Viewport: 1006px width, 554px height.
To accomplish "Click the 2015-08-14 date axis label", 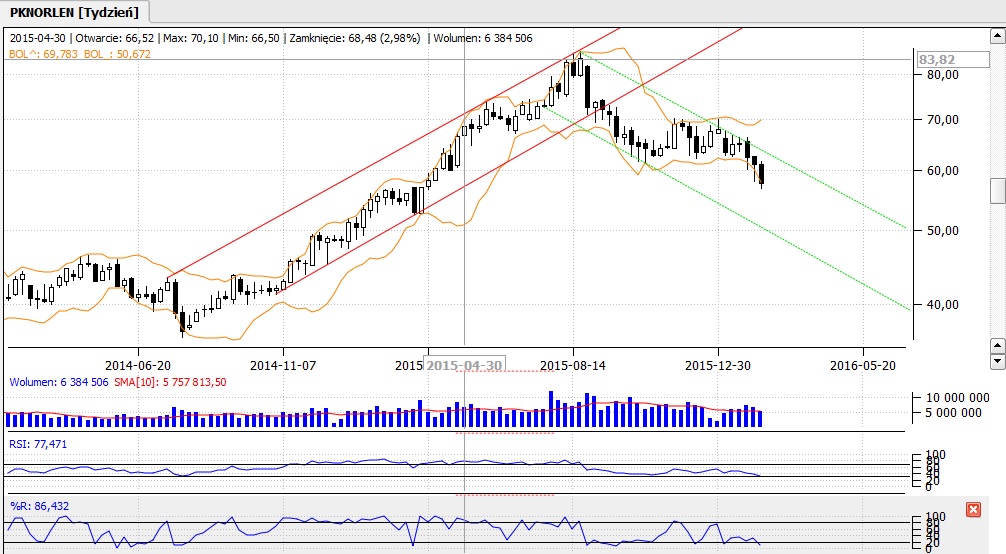I will pyautogui.click(x=573, y=365).
